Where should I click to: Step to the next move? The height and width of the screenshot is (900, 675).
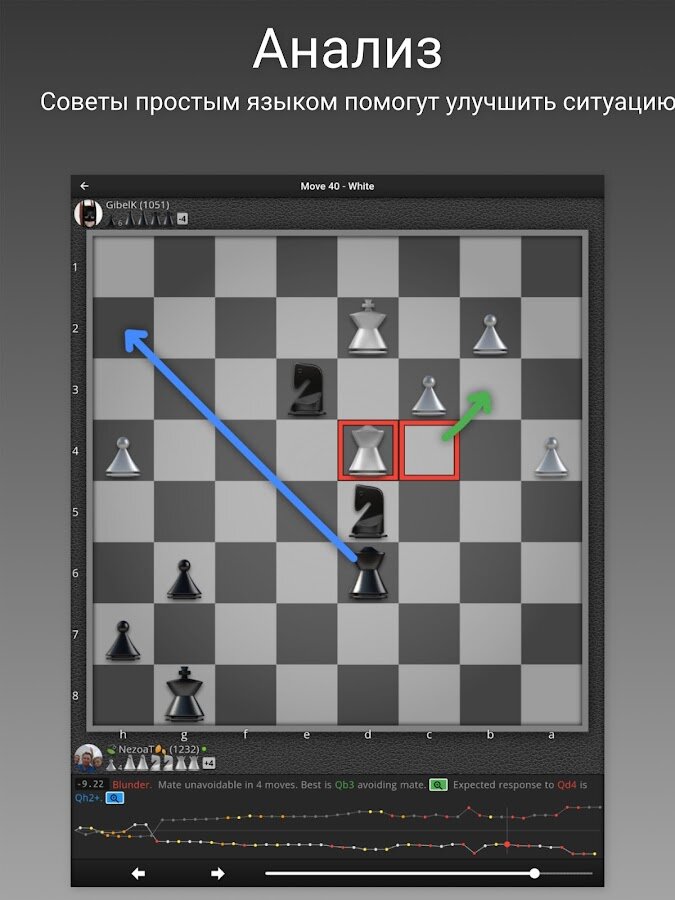(x=218, y=874)
